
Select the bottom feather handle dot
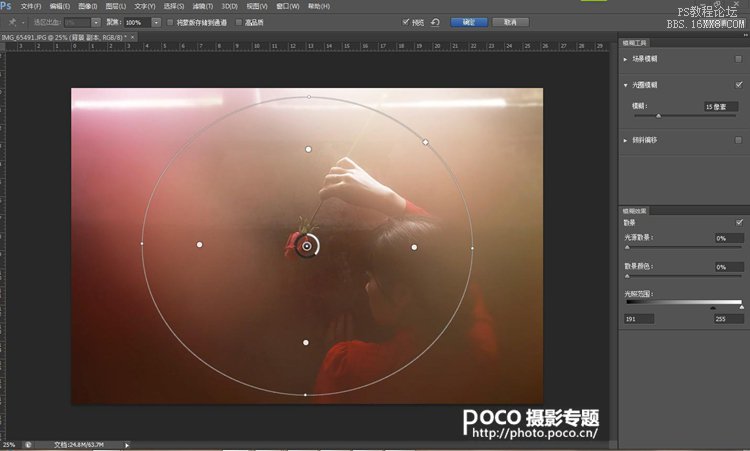[306, 342]
